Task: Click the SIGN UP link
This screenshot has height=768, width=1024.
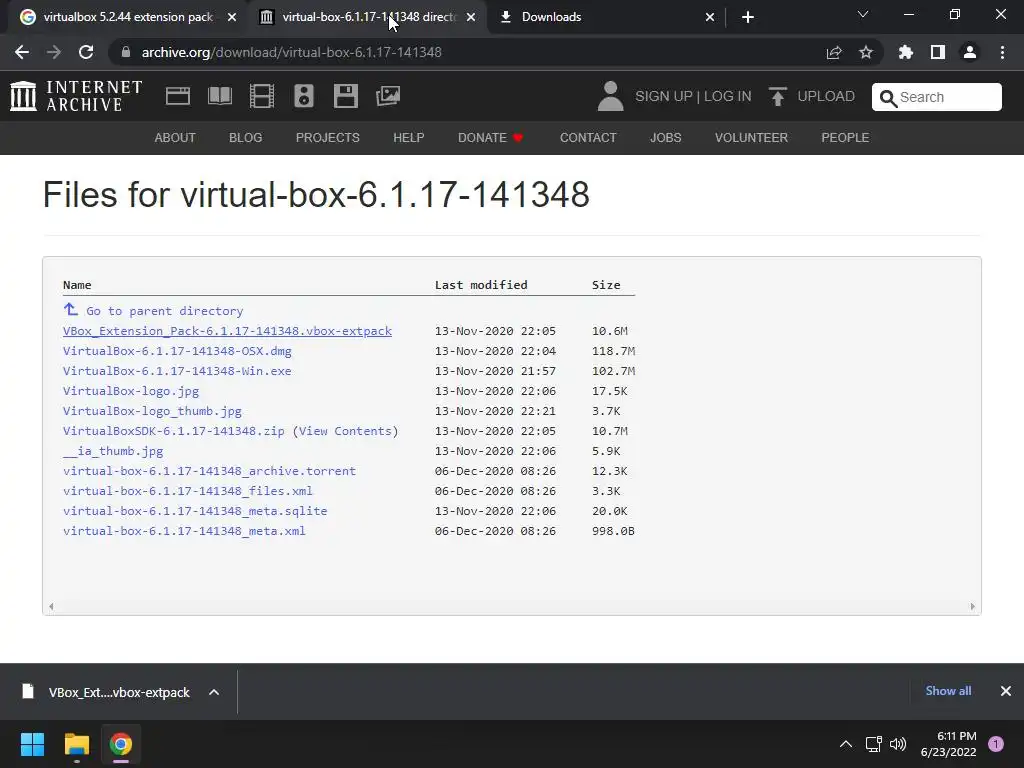Action: [664, 96]
